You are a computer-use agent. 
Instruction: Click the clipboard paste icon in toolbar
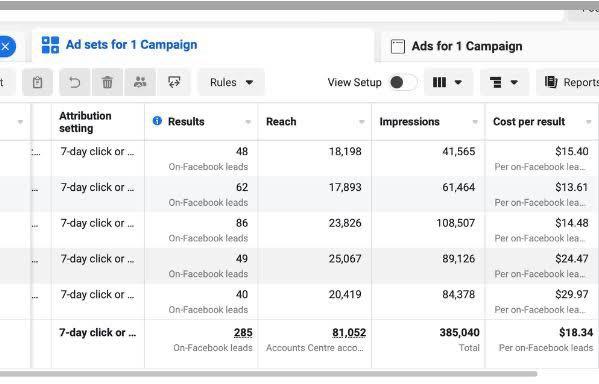pyautogui.click(x=37, y=82)
